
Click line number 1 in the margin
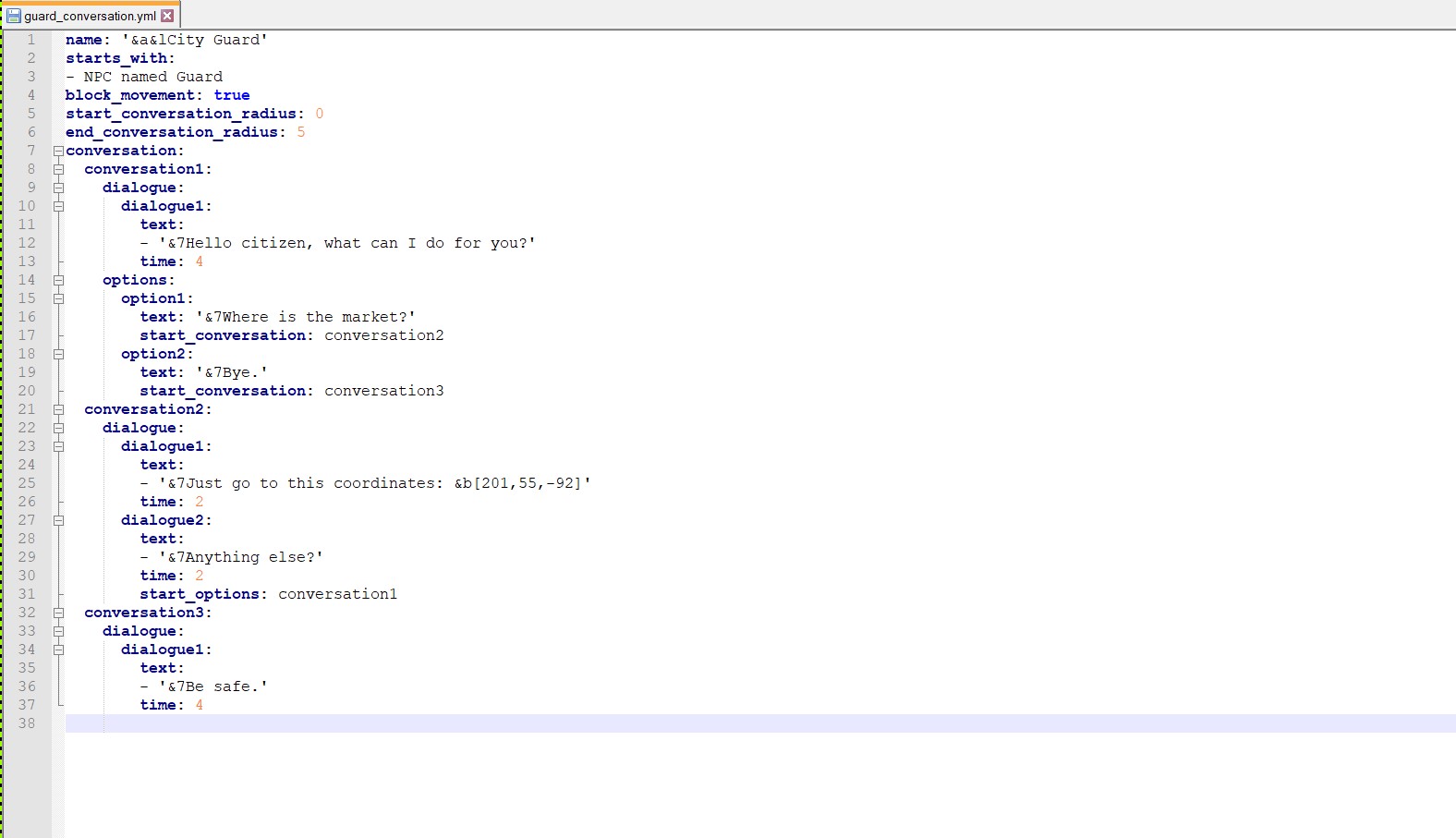pos(30,40)
